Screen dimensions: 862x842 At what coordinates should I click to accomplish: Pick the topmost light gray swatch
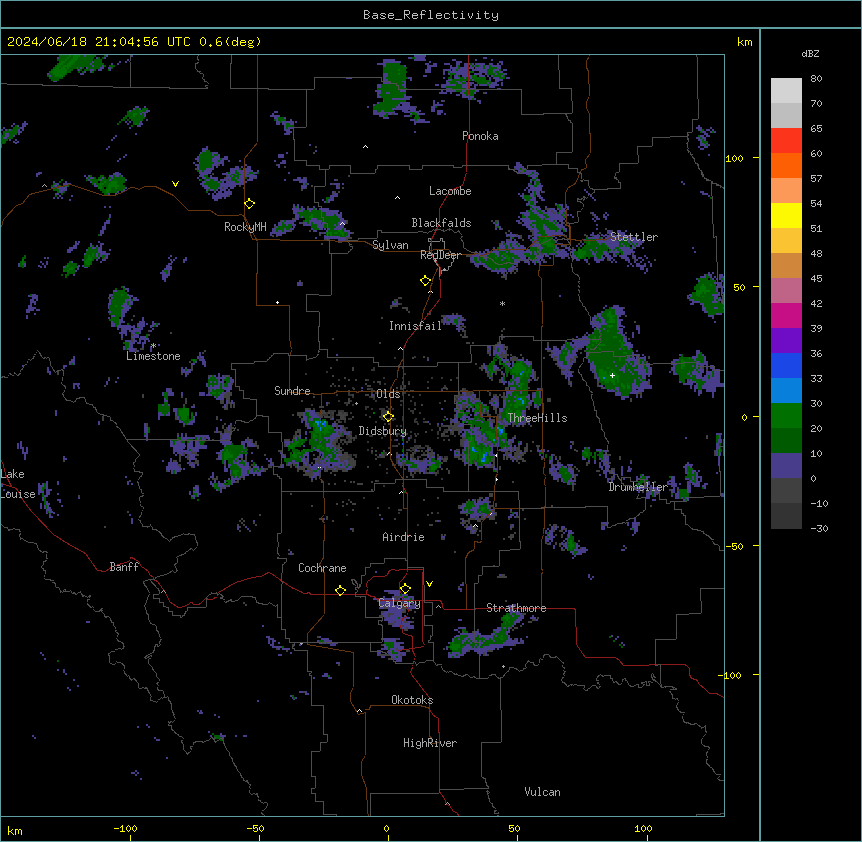pyautogui.click(x=786, y=90)
